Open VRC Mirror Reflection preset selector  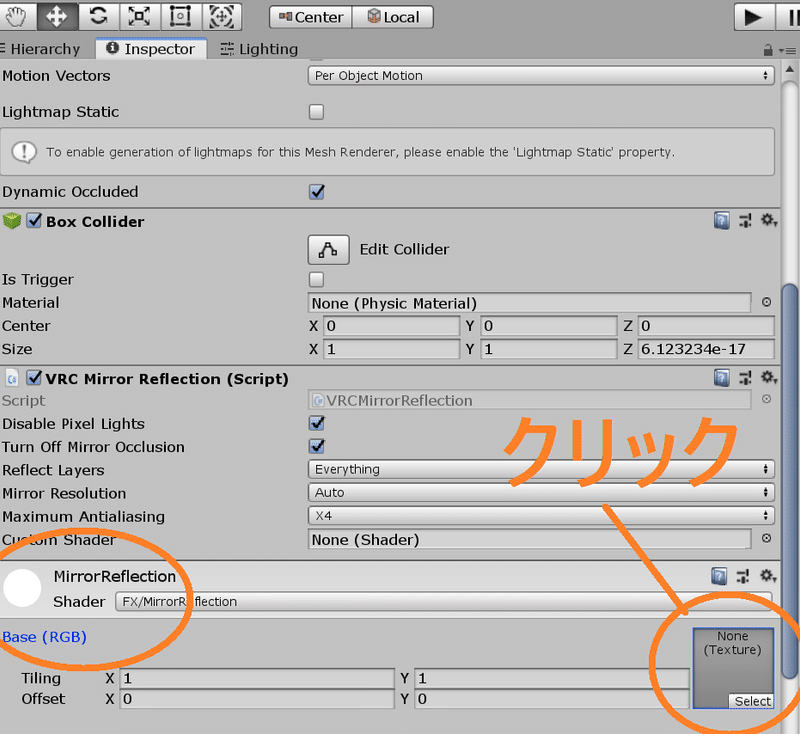pos(745,377)
